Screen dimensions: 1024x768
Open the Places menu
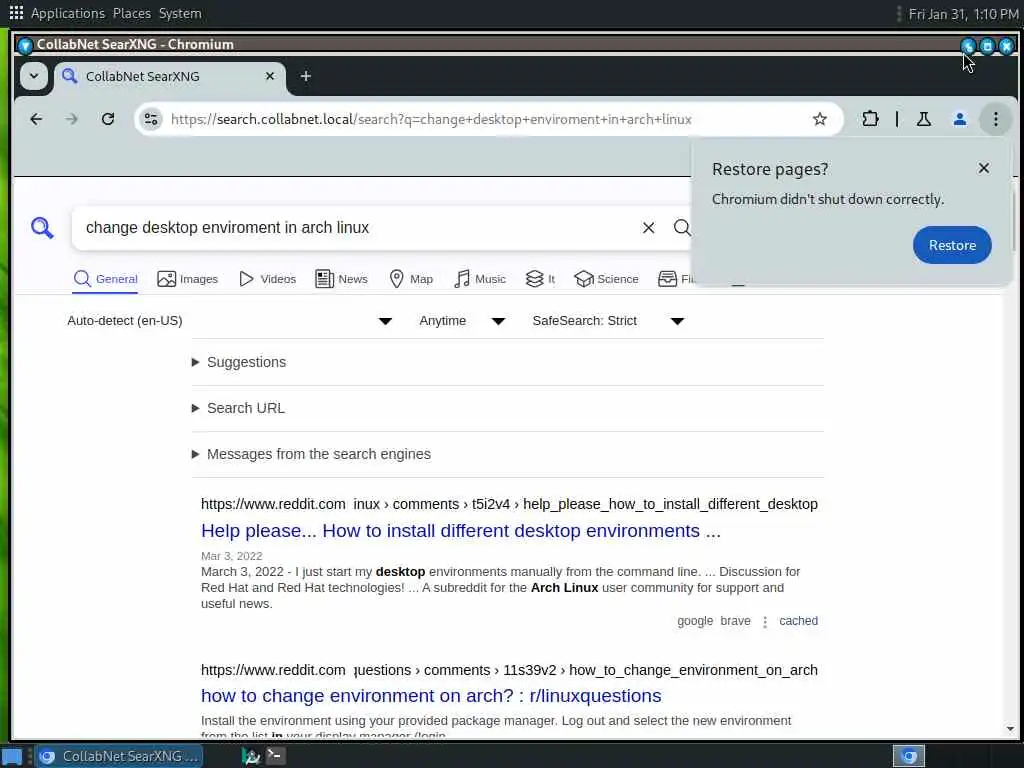(131, 13)
